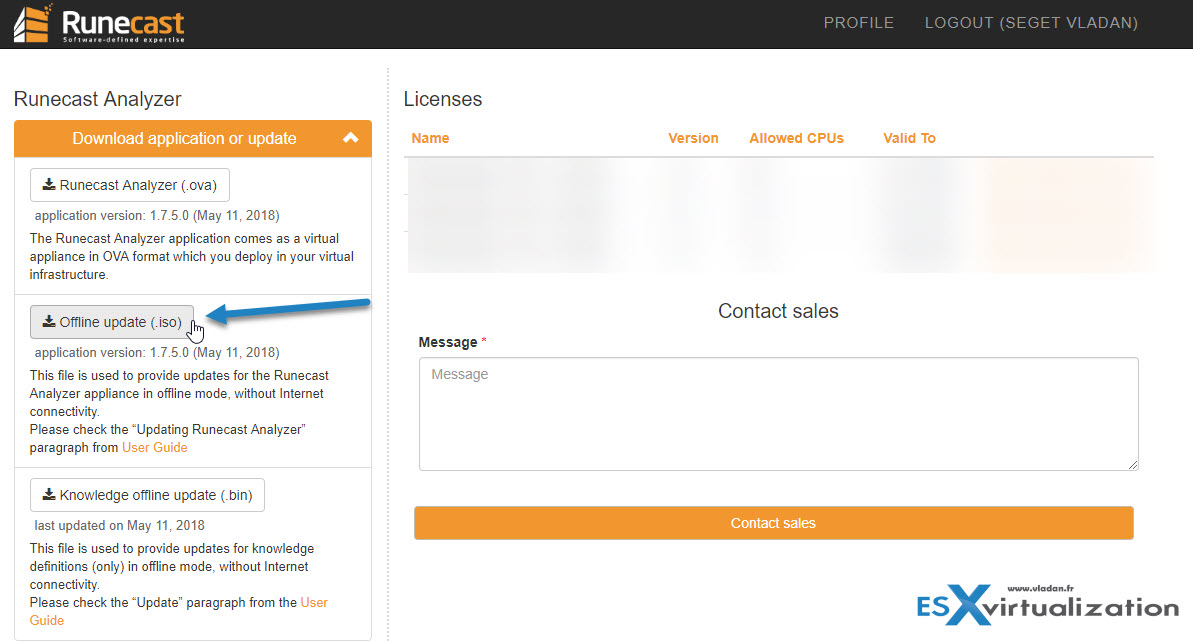Click the Runecast Analyzer heading
1193x642 pixels.
[97, 99]
